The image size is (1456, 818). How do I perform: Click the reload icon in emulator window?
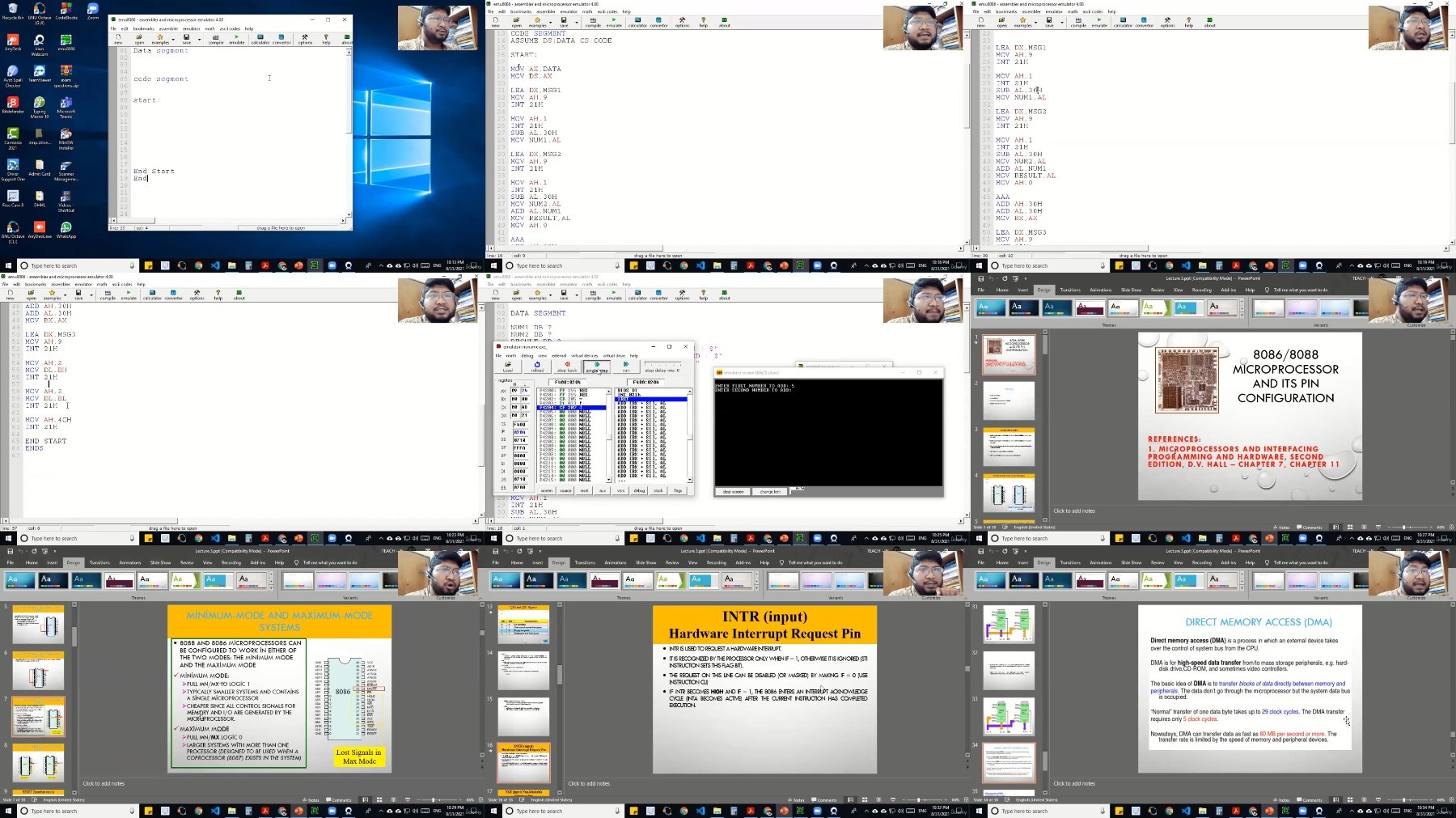(537, 367)
